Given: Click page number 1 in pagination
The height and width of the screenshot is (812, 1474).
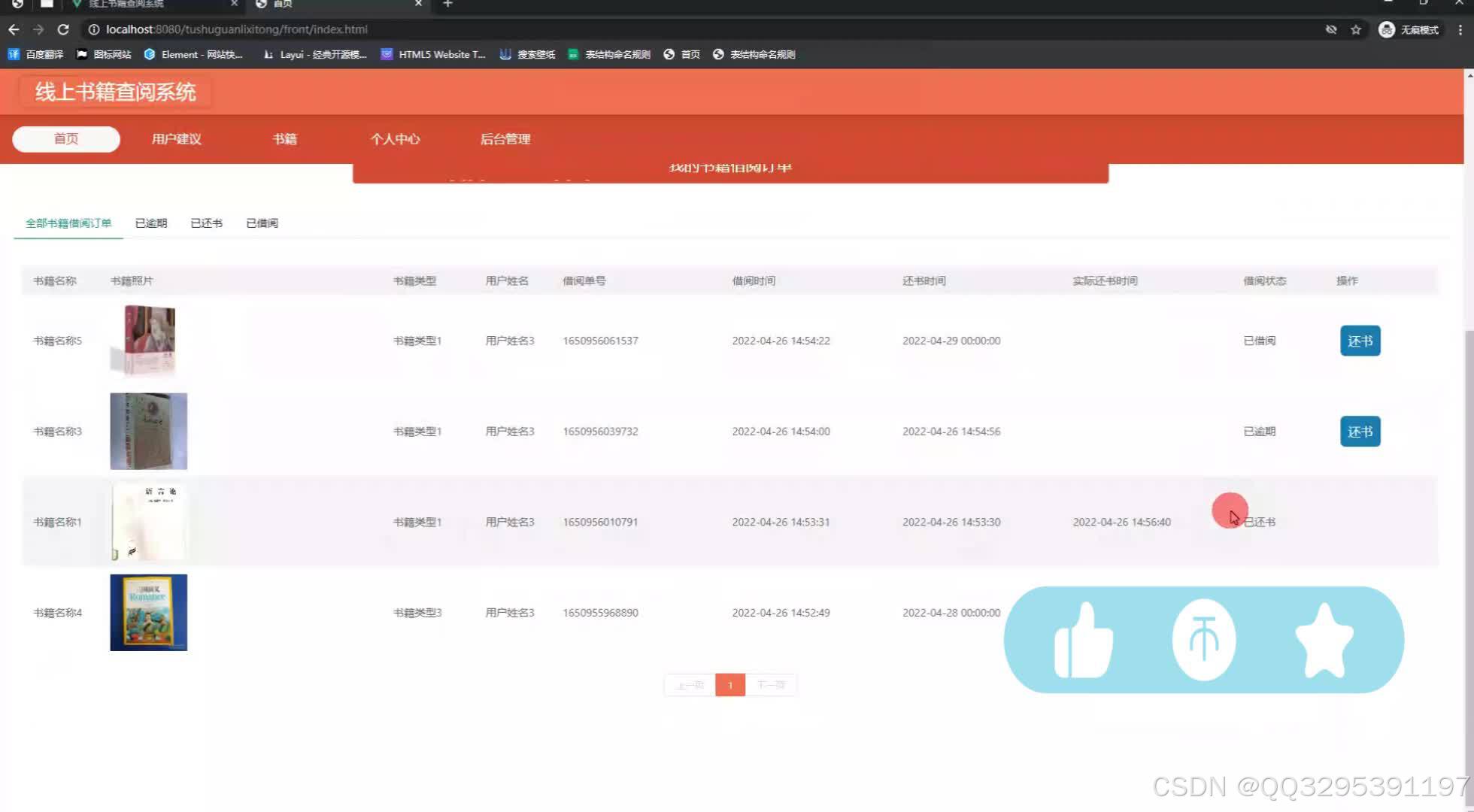Looking at the screenshot, I should tap(730, 685).
